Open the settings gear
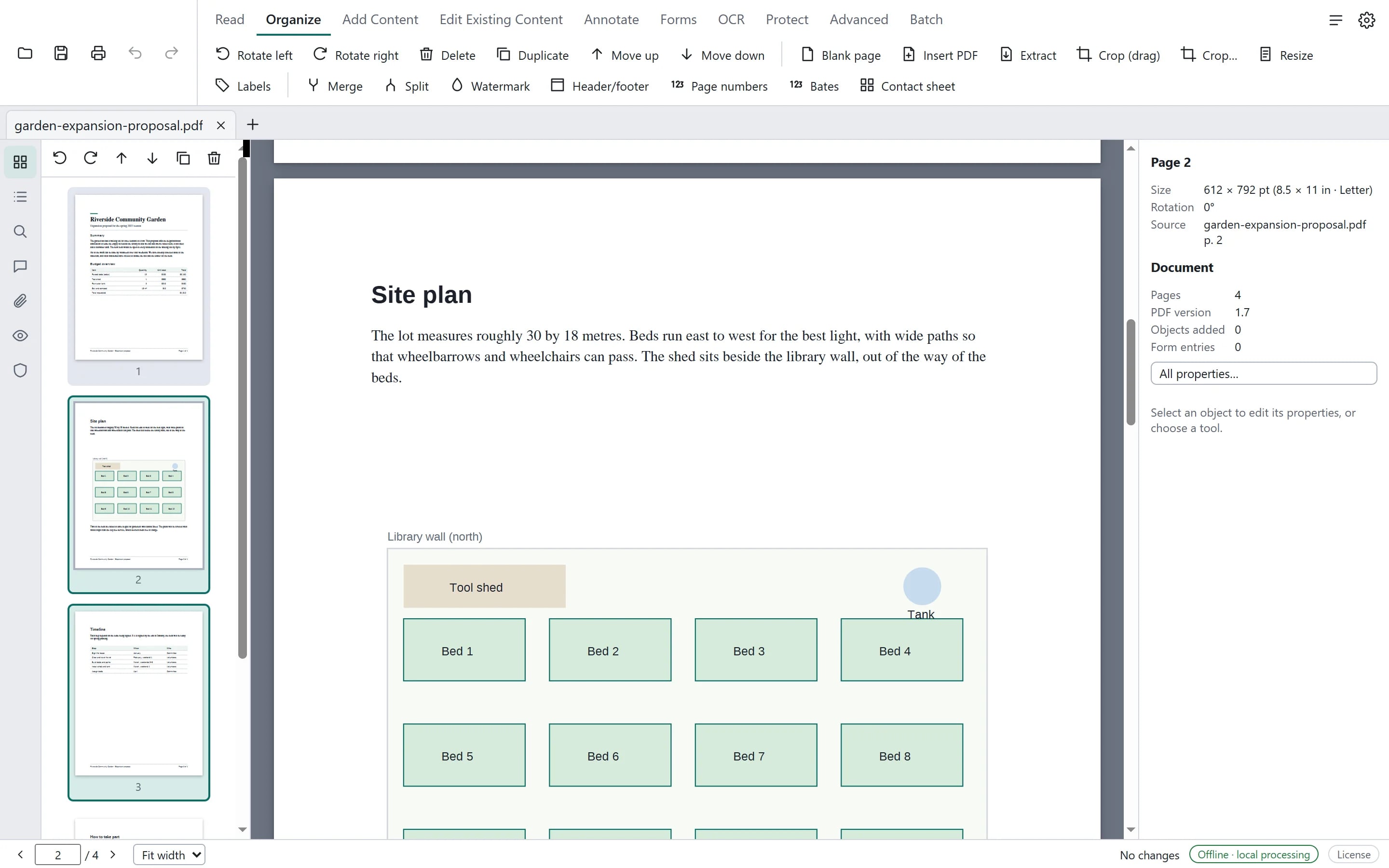This screenshot has height=868, width=1389. (1367, 20)
